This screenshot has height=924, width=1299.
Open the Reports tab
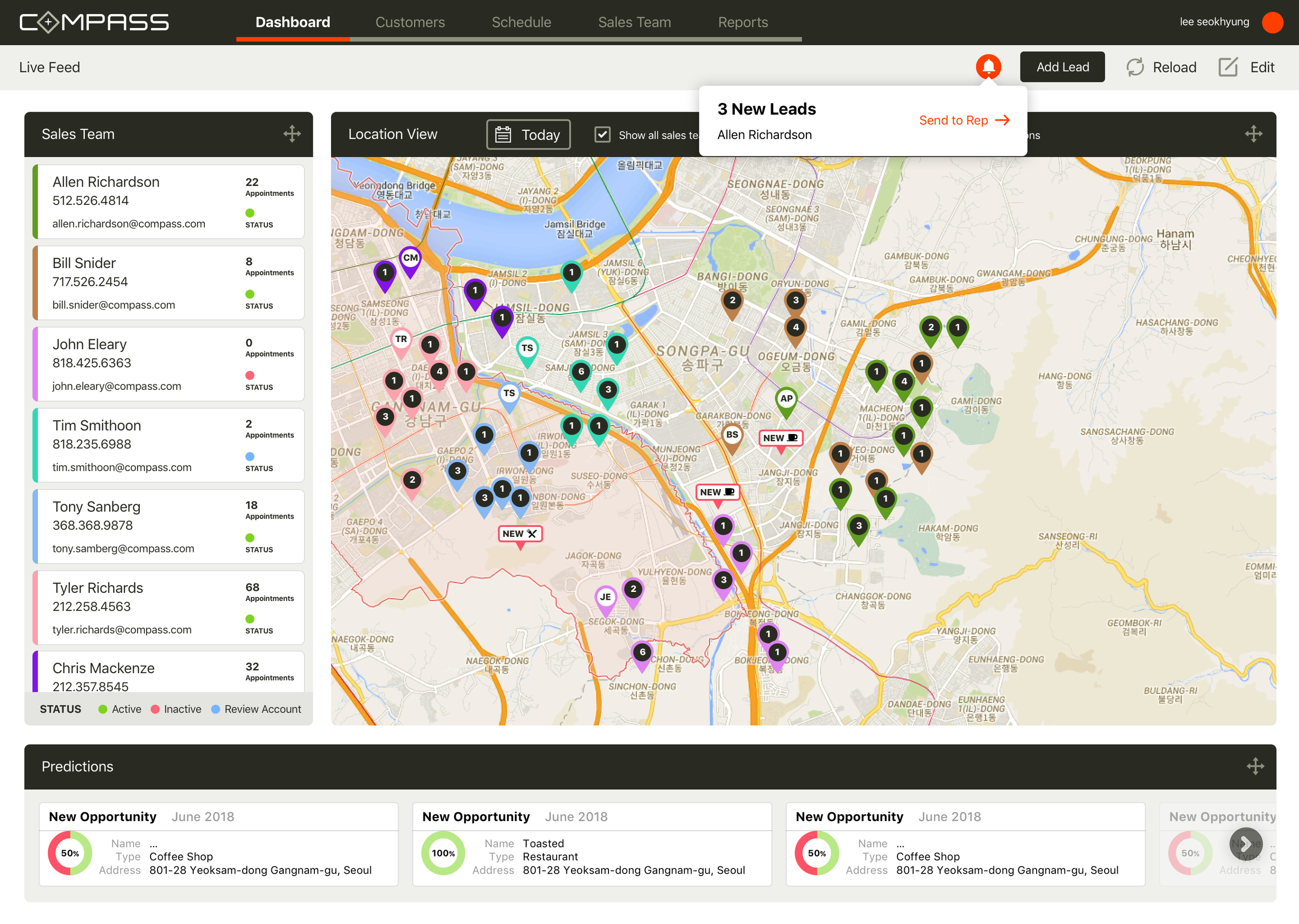tap(743, 22)
